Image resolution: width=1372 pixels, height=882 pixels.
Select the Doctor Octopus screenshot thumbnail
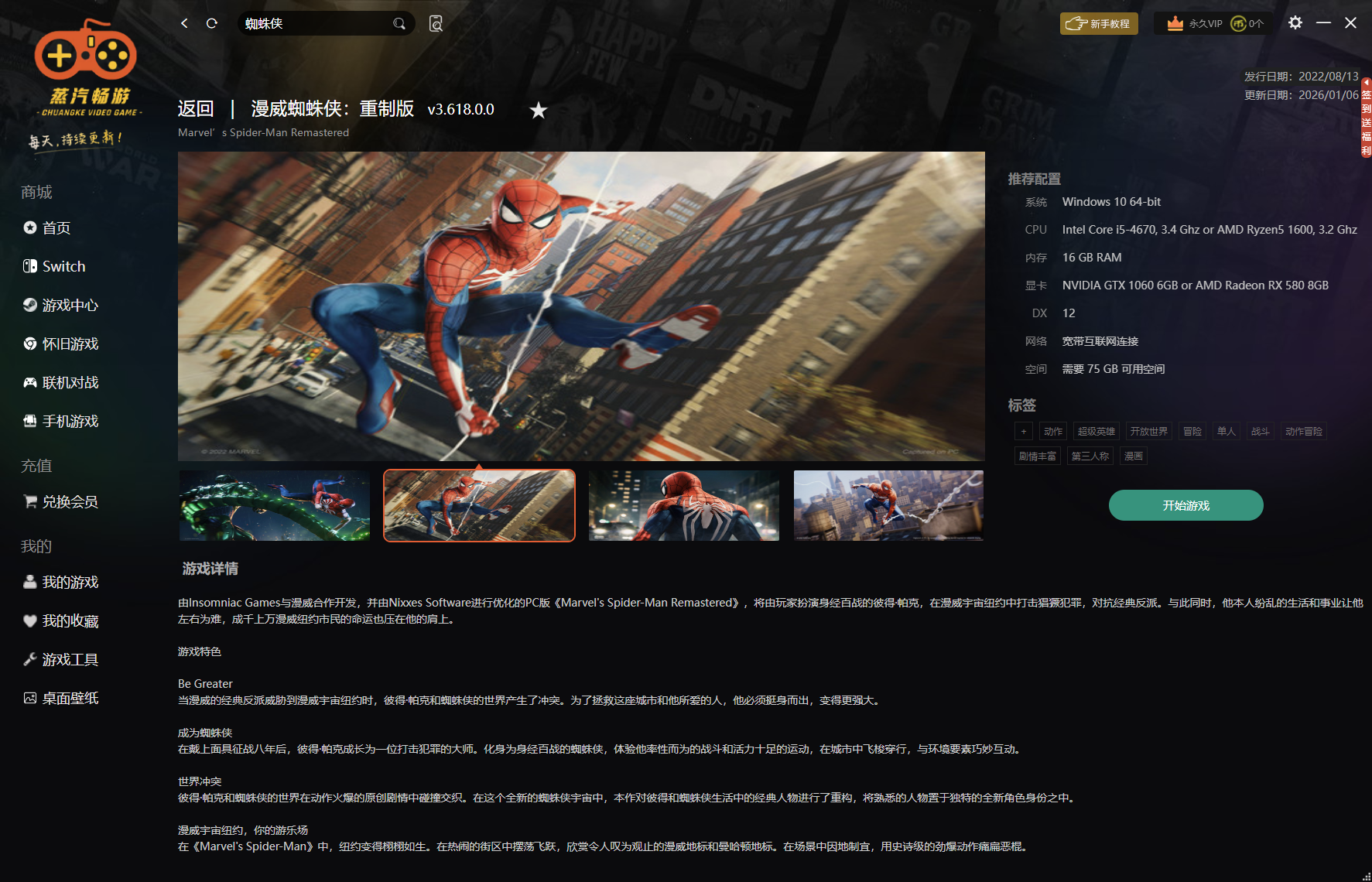pyautogui.click(x=275, y=505)
